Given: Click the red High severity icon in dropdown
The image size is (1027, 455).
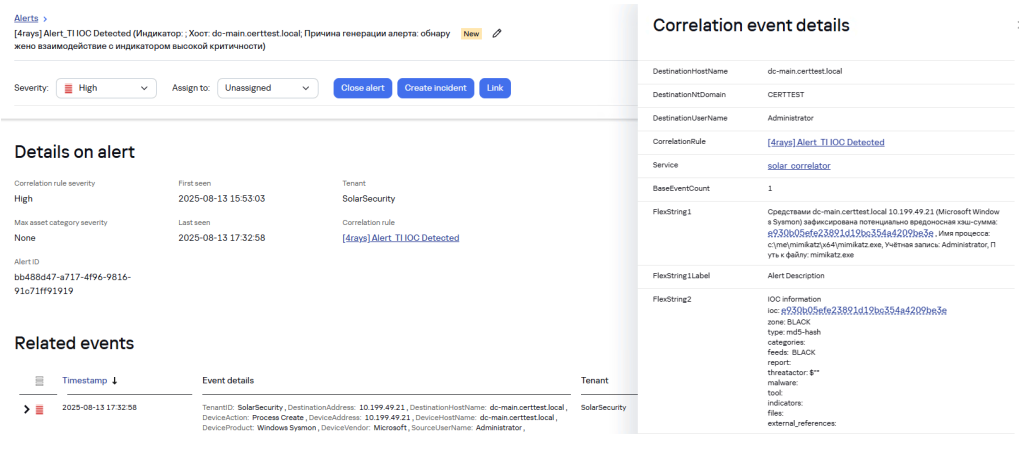Looking at the screenshot, I should (69, 89).
